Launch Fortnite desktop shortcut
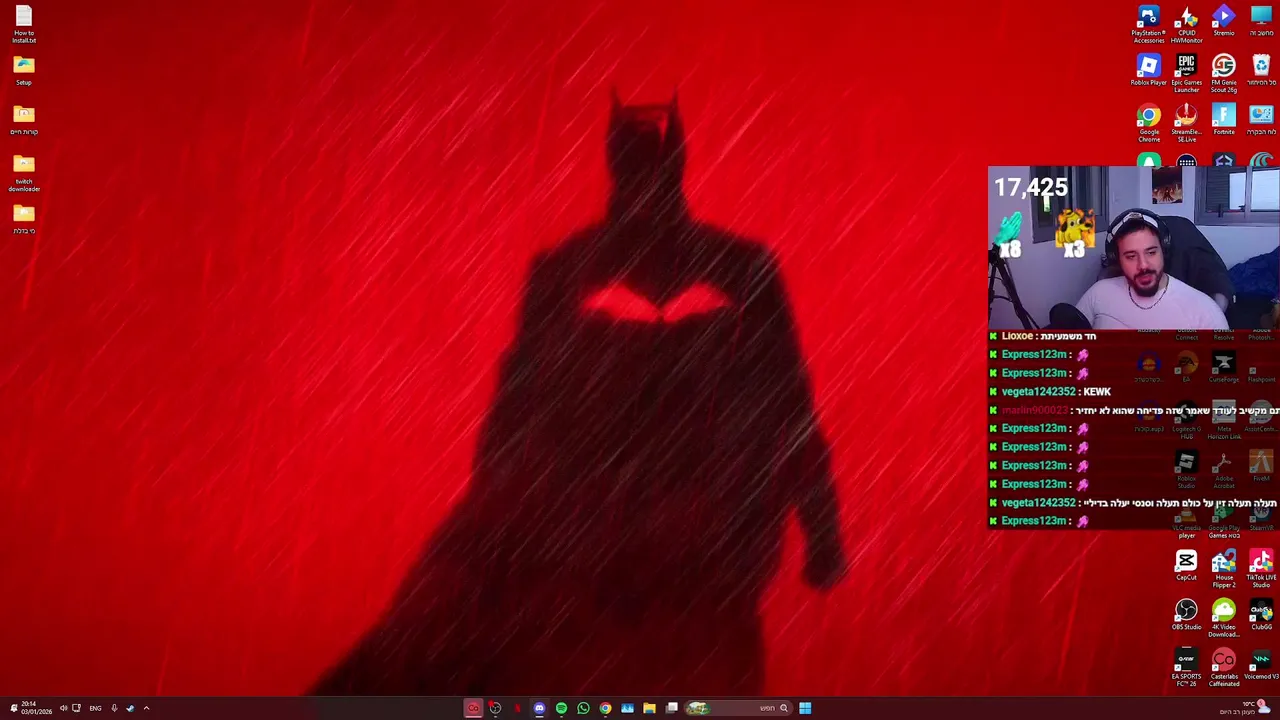The width and height of the screenshot is (1280, 720). point(1224,120)
